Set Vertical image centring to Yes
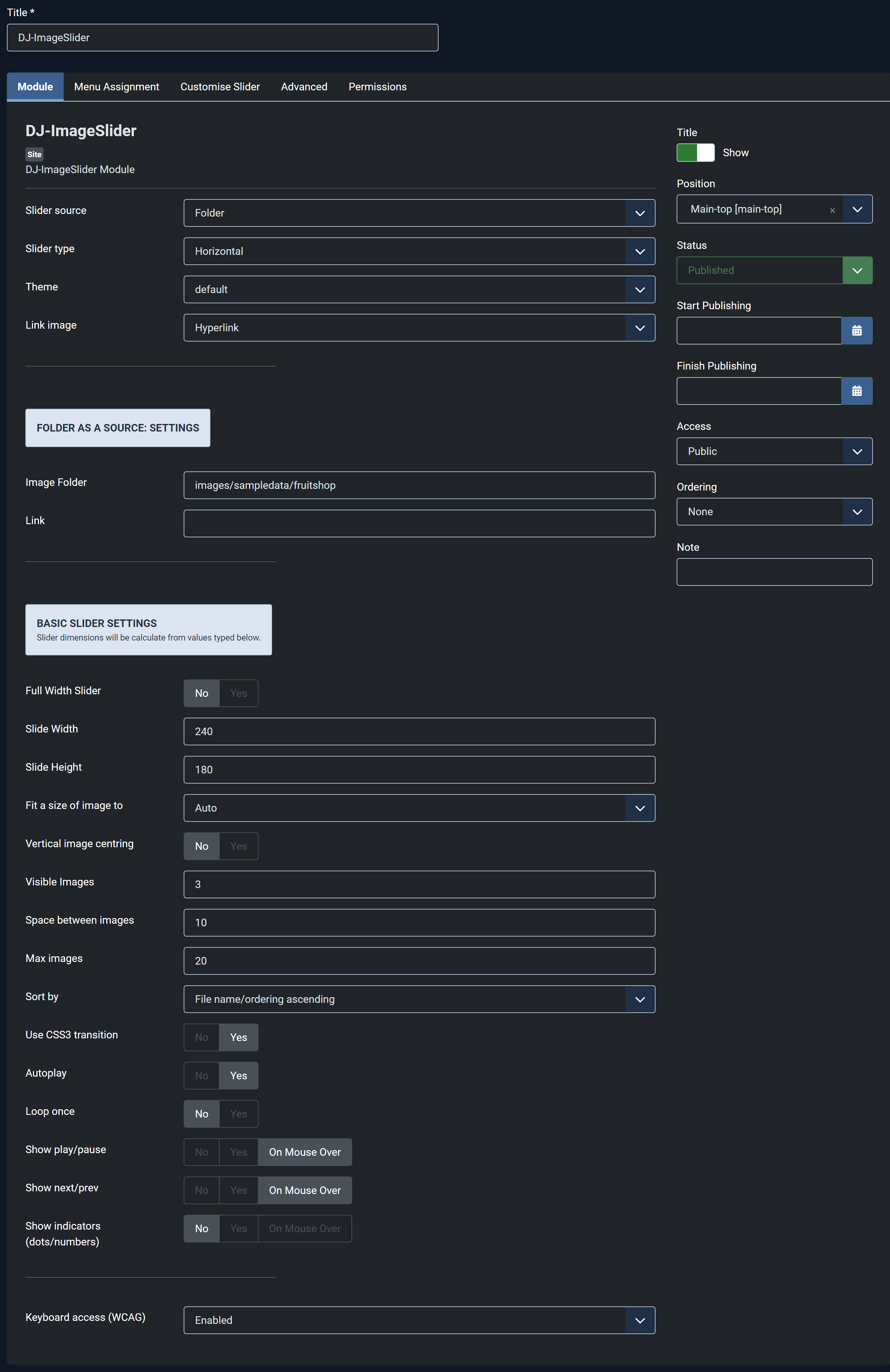 pos(238,846)
